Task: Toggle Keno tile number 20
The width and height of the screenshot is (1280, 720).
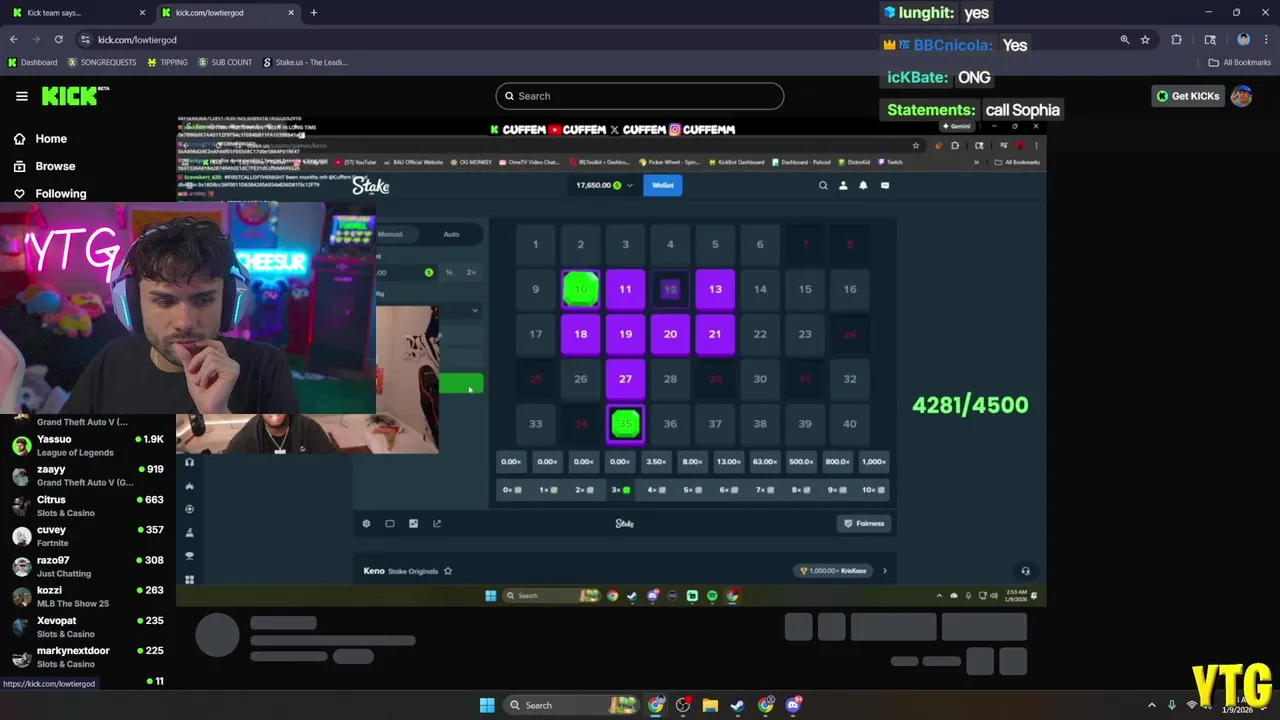Action: coord(670,334)
